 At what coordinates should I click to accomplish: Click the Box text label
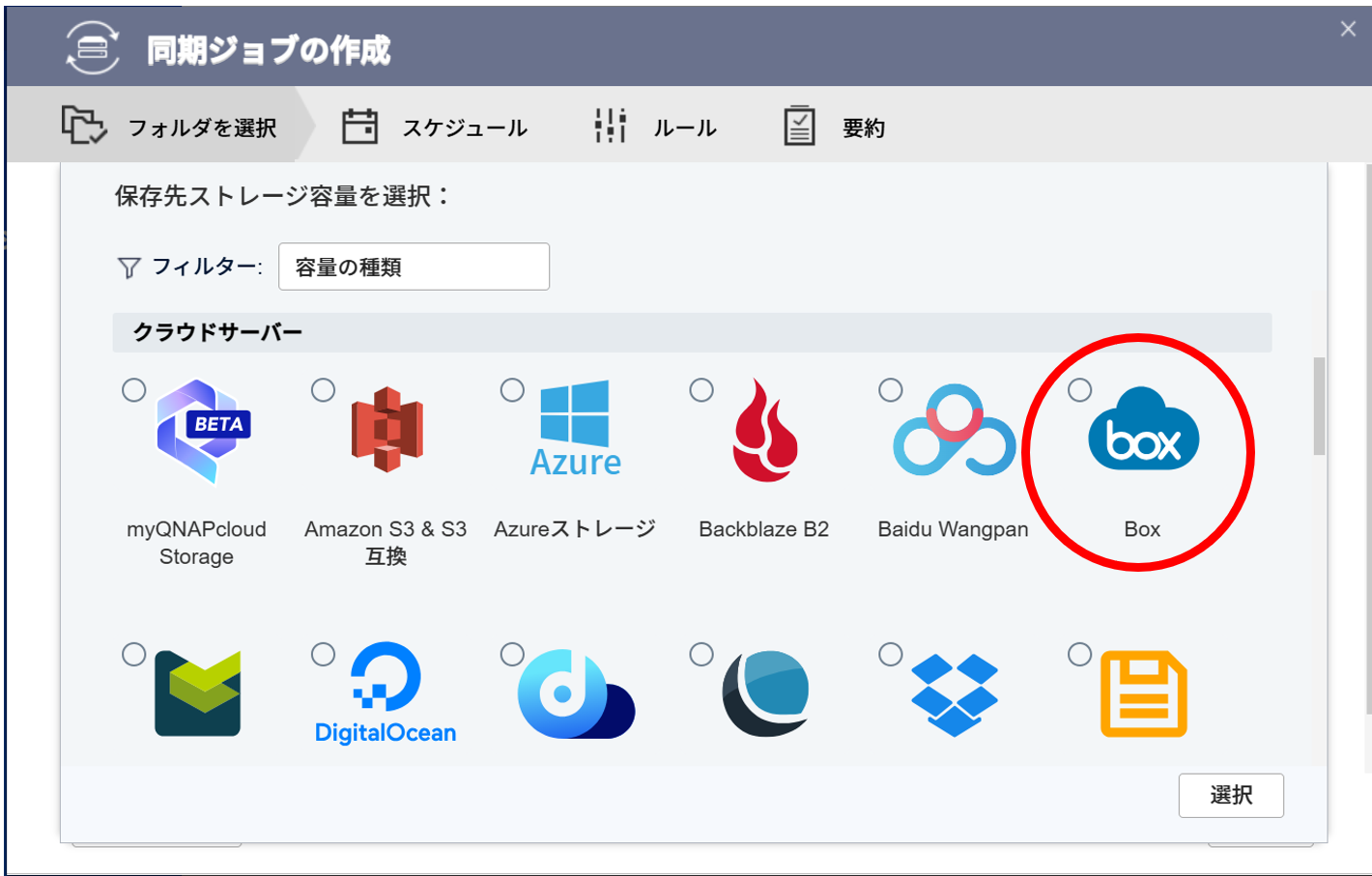(1142, 529)
